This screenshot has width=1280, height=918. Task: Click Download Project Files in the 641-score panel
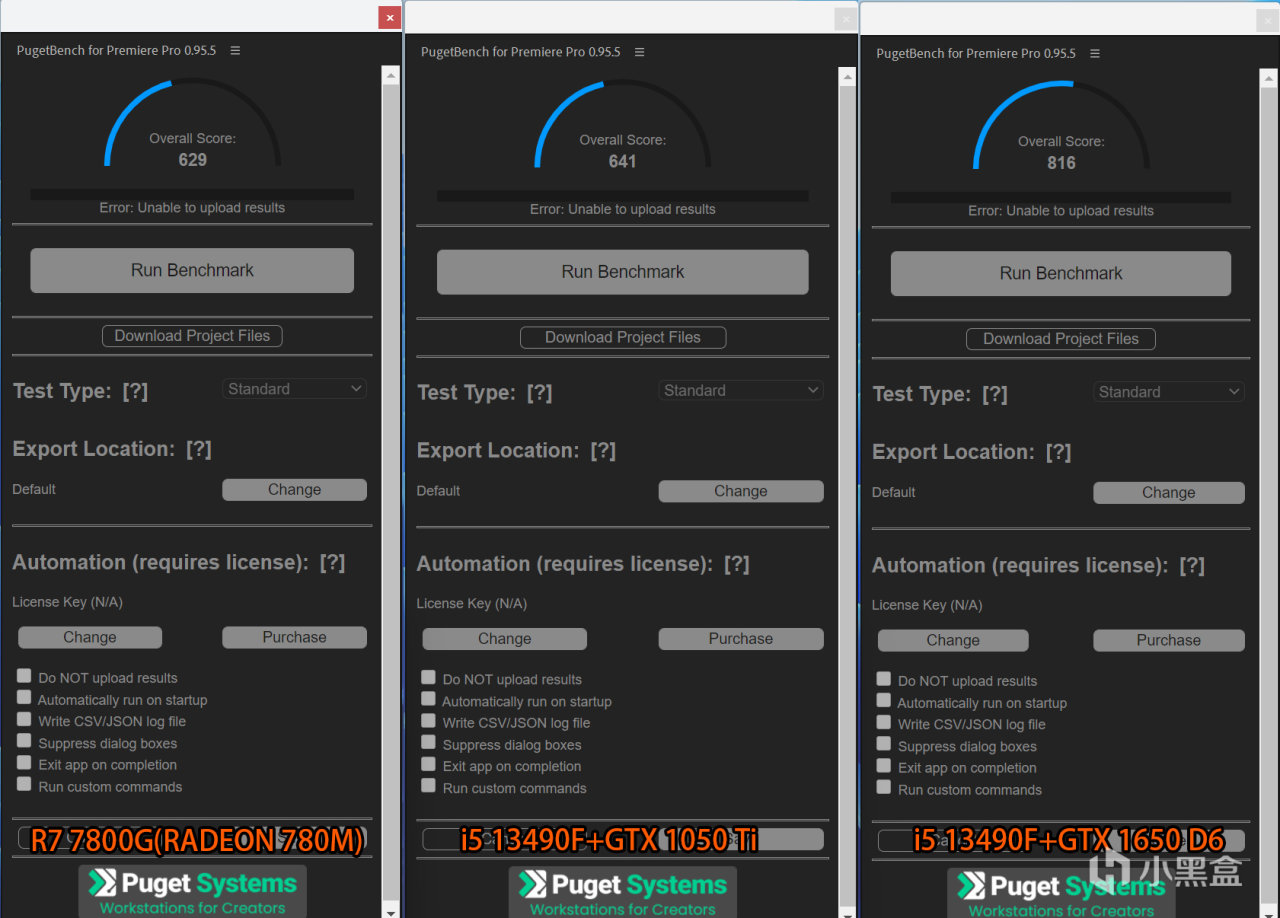[623, 337]
